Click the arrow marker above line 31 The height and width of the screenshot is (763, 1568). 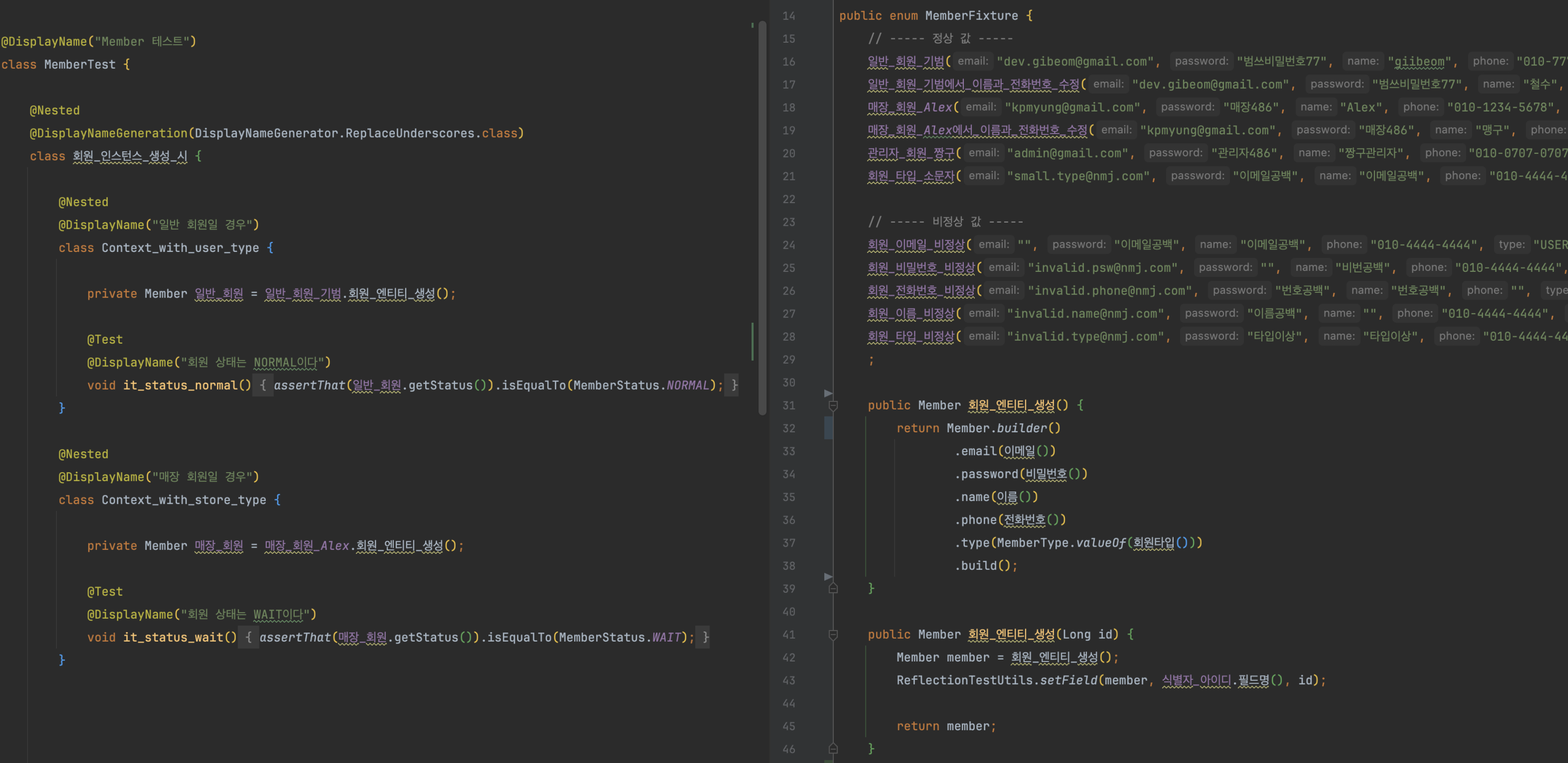coord(828,393)
